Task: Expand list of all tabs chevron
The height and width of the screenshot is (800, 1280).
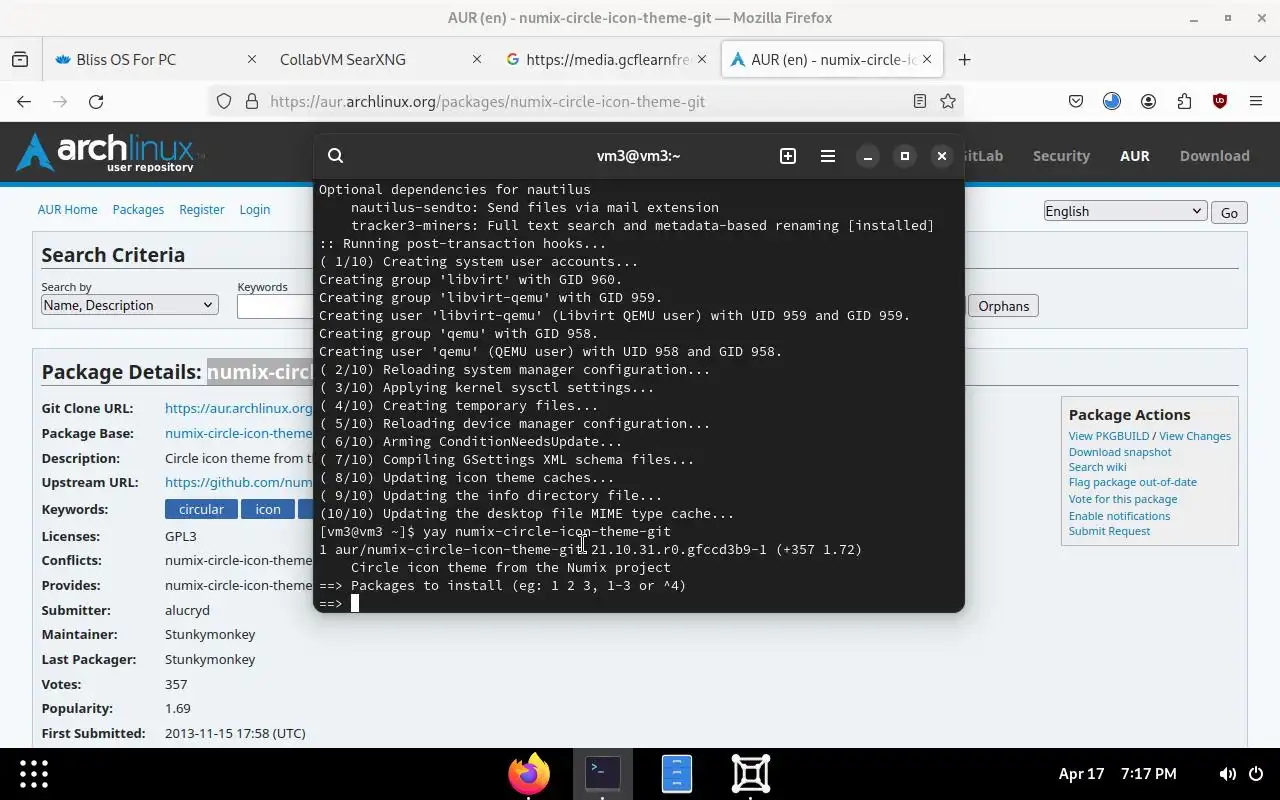Action: click(x=1259, y=60)
